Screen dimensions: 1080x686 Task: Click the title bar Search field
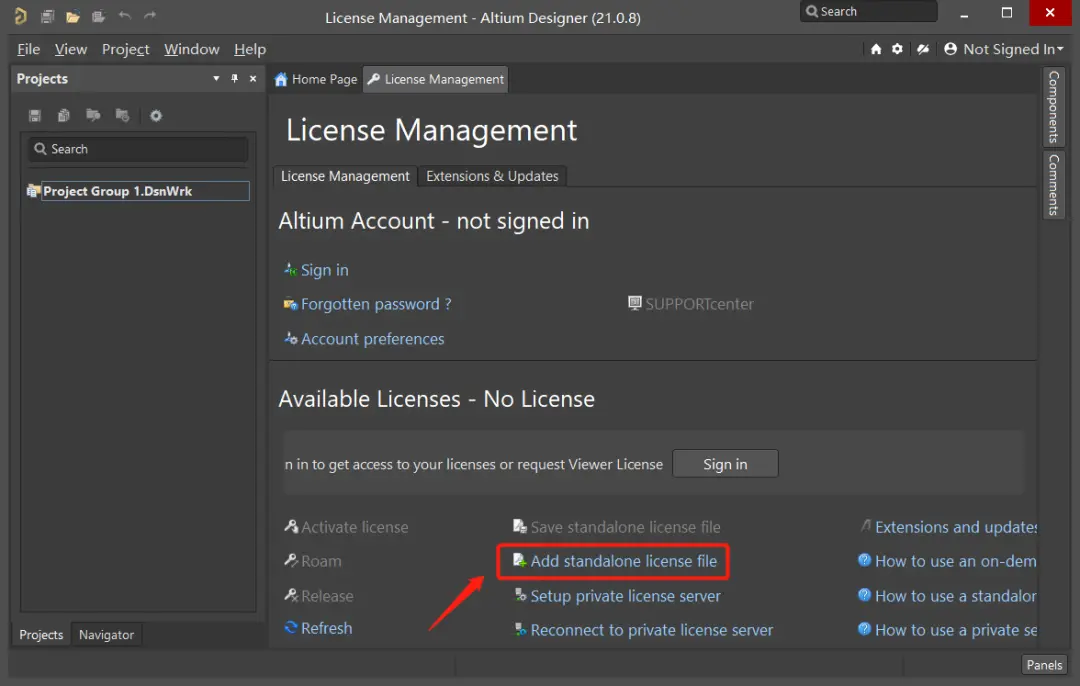point(869,12)
